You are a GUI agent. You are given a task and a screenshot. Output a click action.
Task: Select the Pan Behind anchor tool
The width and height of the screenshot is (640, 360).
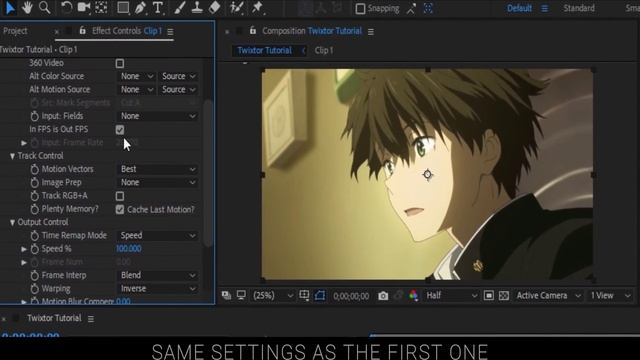click(x=101, y=7)
